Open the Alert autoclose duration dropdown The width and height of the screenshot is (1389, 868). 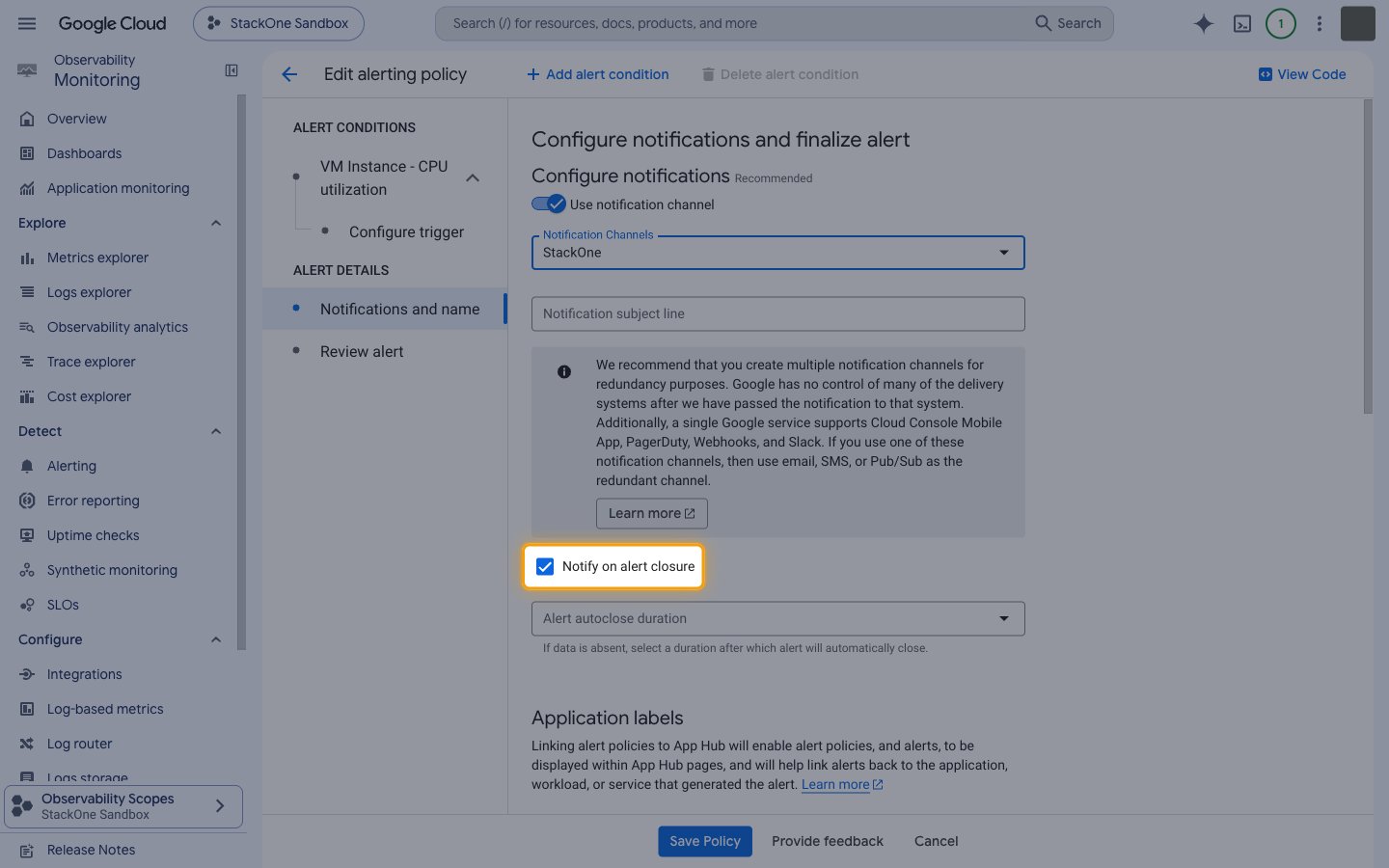777,618
